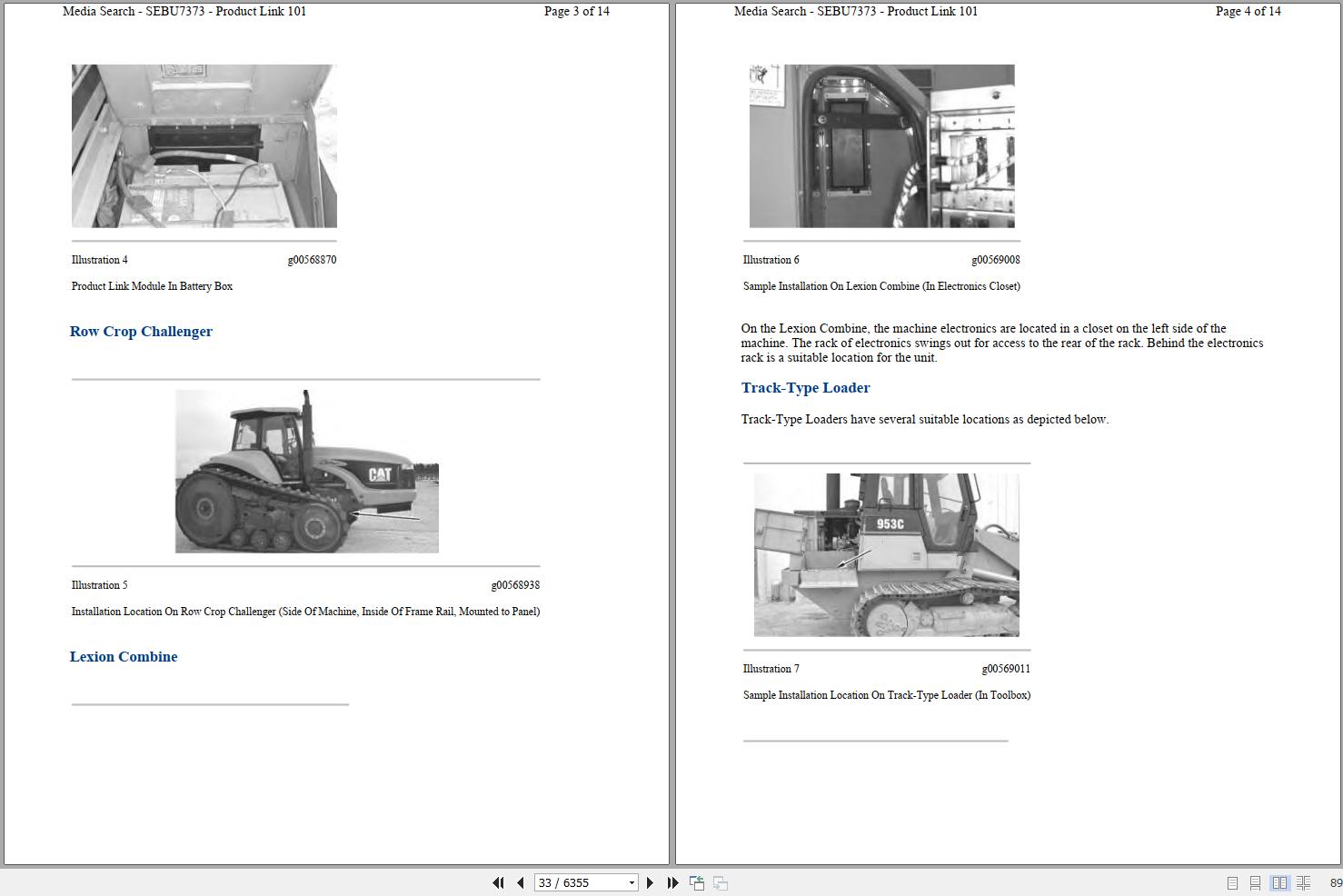Click the Lexion Combine heading
The image size is (1343, 896).
click(124, 656)
